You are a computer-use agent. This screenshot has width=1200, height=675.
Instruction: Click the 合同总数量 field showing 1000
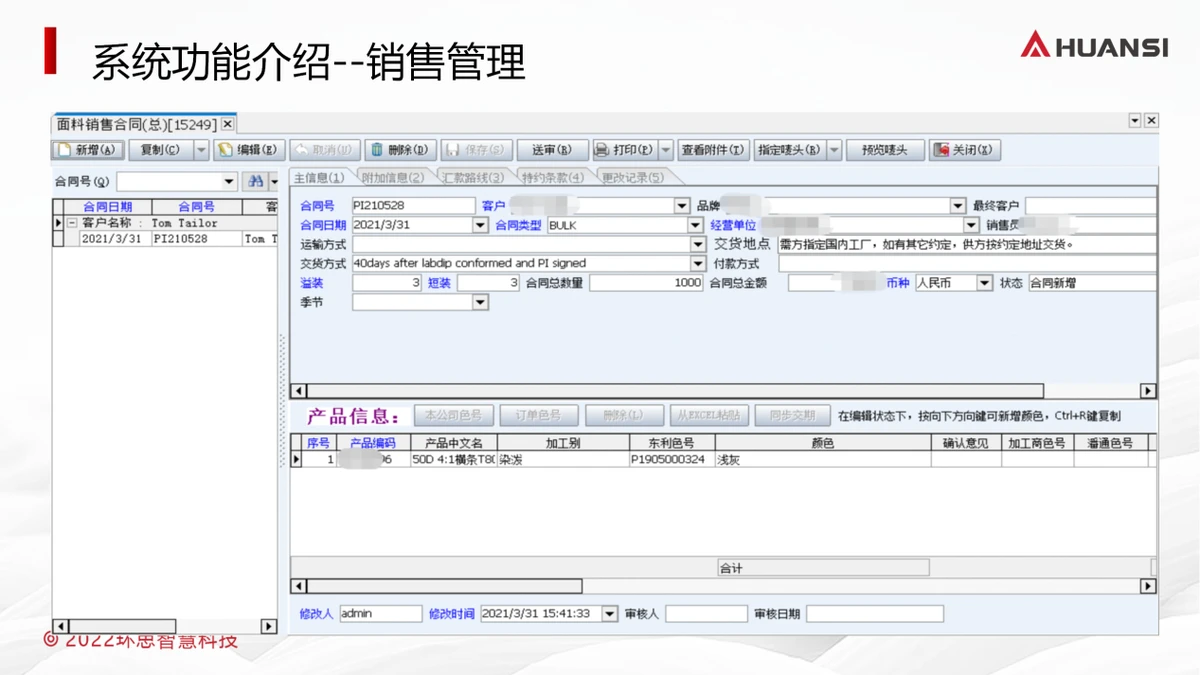[x=647, y=283]
